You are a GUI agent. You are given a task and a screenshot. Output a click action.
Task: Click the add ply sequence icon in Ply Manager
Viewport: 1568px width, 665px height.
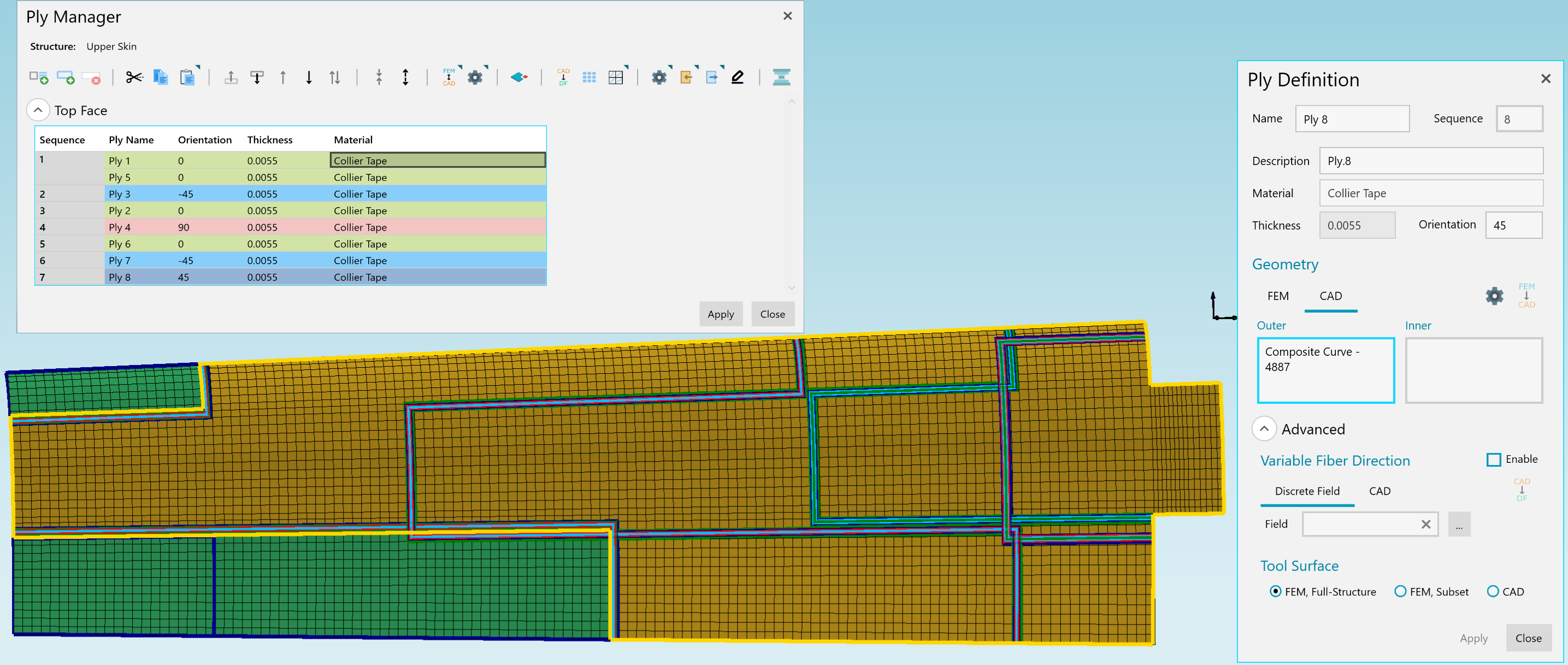click(x=38, y=78)
